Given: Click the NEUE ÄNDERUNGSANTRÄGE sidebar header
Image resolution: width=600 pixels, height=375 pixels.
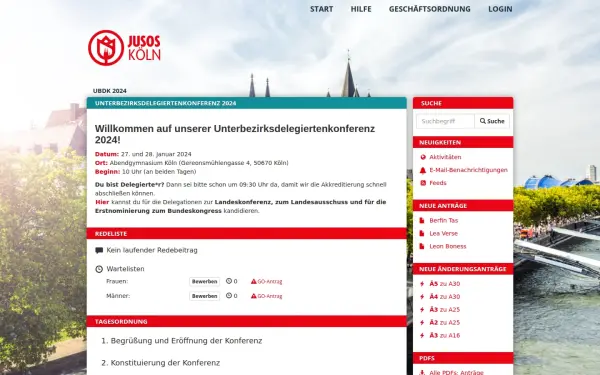Looking at the screenshot, I should [x=463, y=269].
